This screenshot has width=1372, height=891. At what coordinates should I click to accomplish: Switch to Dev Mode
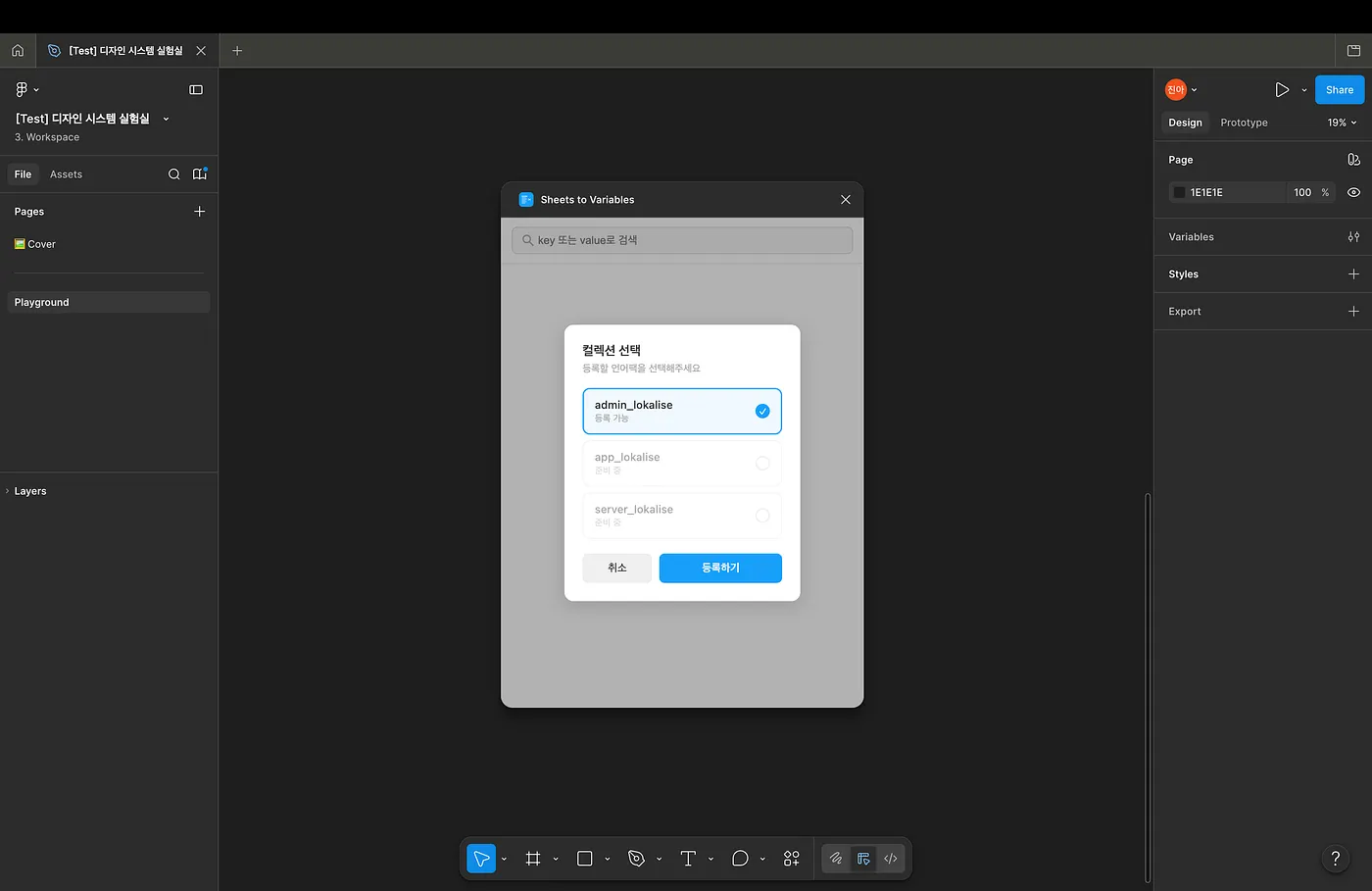click(891, 859)
